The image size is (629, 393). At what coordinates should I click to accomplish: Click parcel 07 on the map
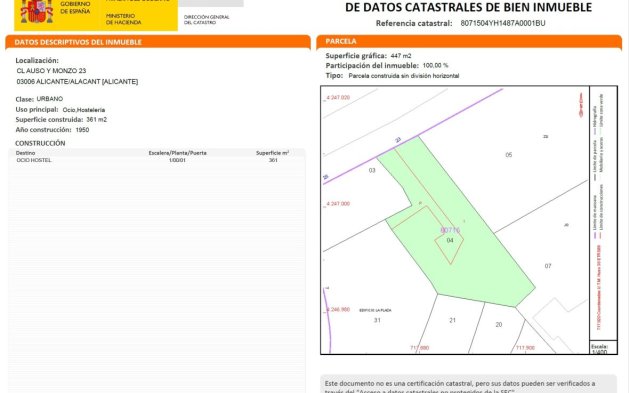click(548, 266)
